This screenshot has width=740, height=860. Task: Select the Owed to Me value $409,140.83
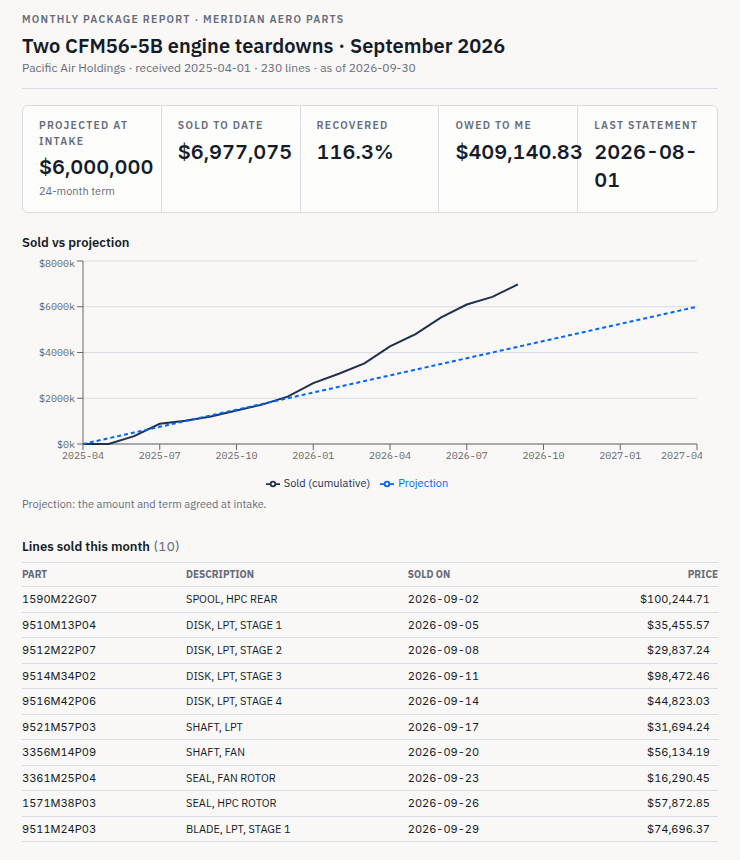tap(518, 152)
